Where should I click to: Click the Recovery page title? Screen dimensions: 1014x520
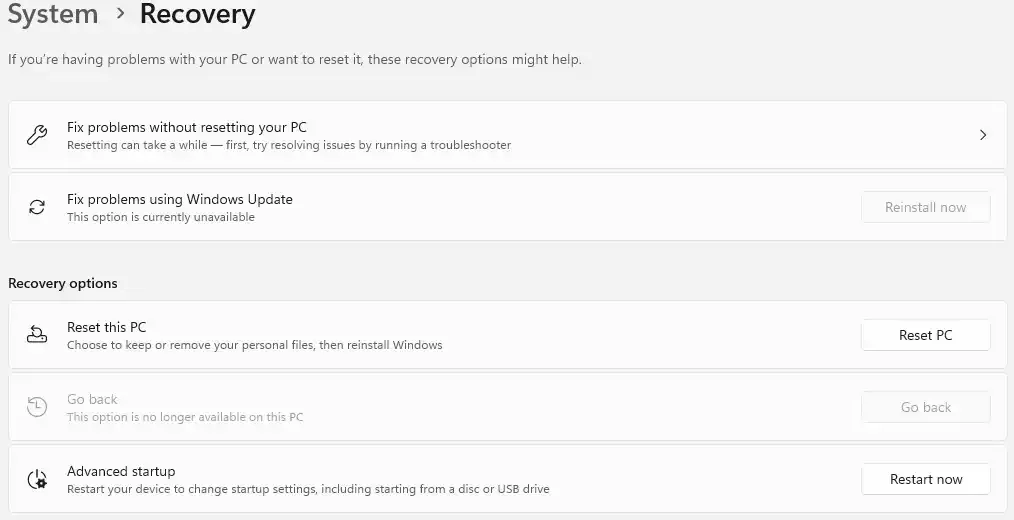coord(197,15)
